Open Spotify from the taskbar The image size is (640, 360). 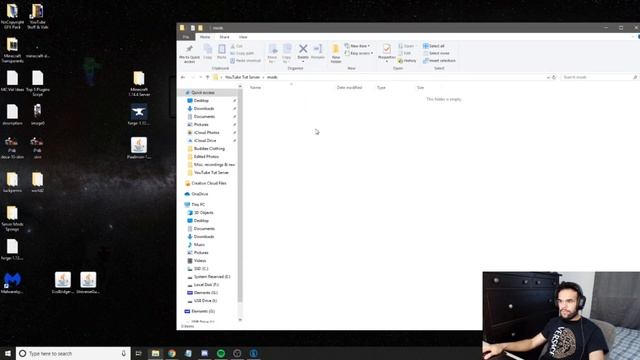(x=221, y=353)
